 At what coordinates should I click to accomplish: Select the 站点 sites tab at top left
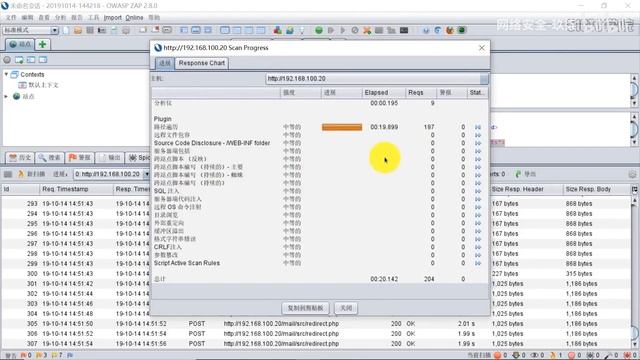click(20, 44)
